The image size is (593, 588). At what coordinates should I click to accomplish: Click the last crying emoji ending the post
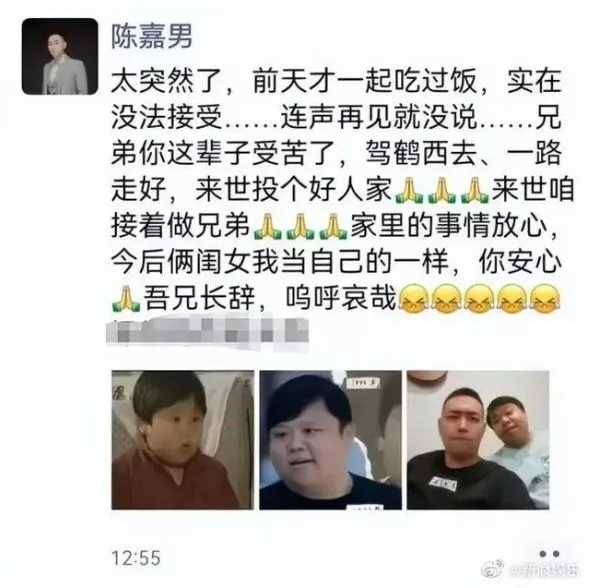pyautogui.click(x=545, y=299)
